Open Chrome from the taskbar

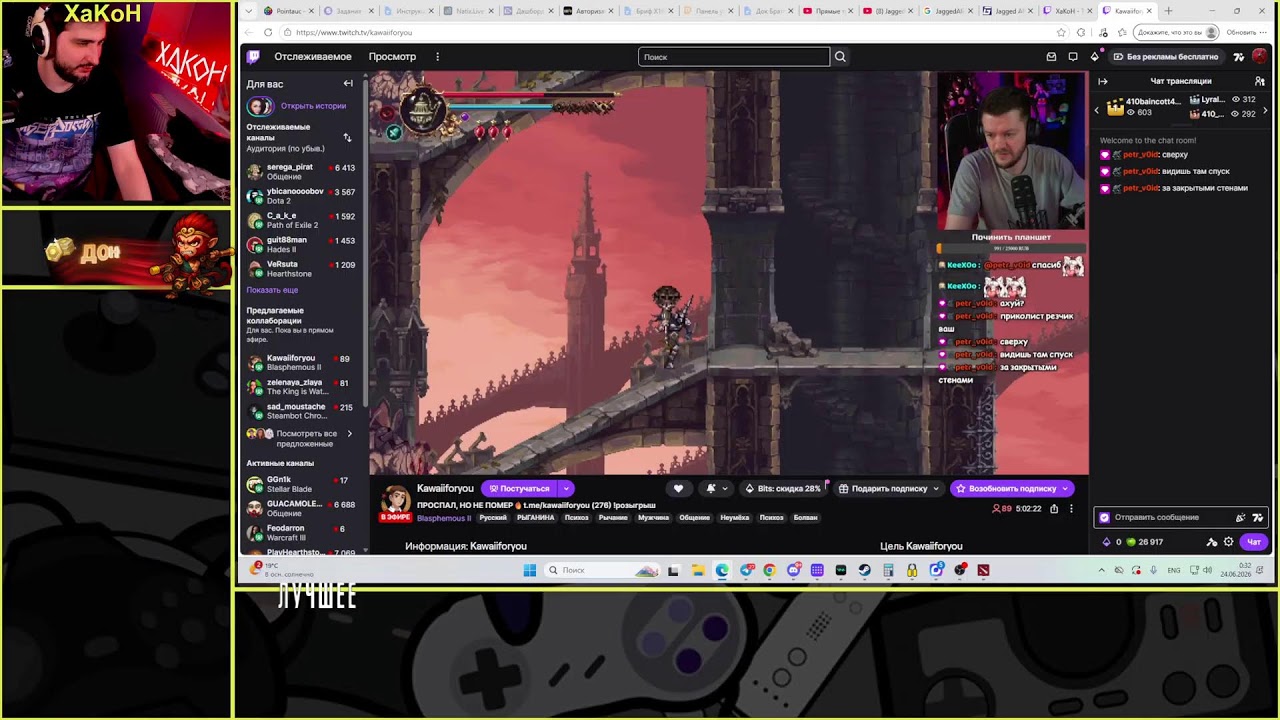click(x=769, y=570)
